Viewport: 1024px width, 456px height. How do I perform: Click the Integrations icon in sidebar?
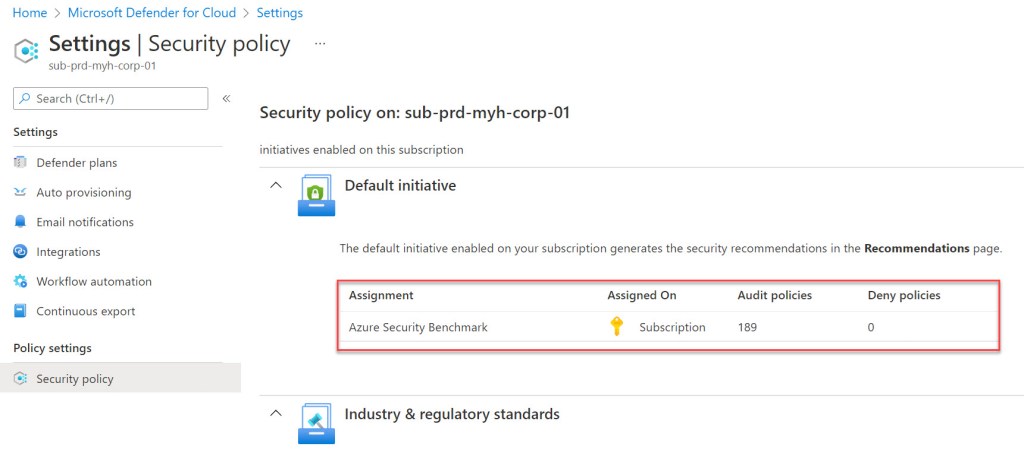click(20, 252)
